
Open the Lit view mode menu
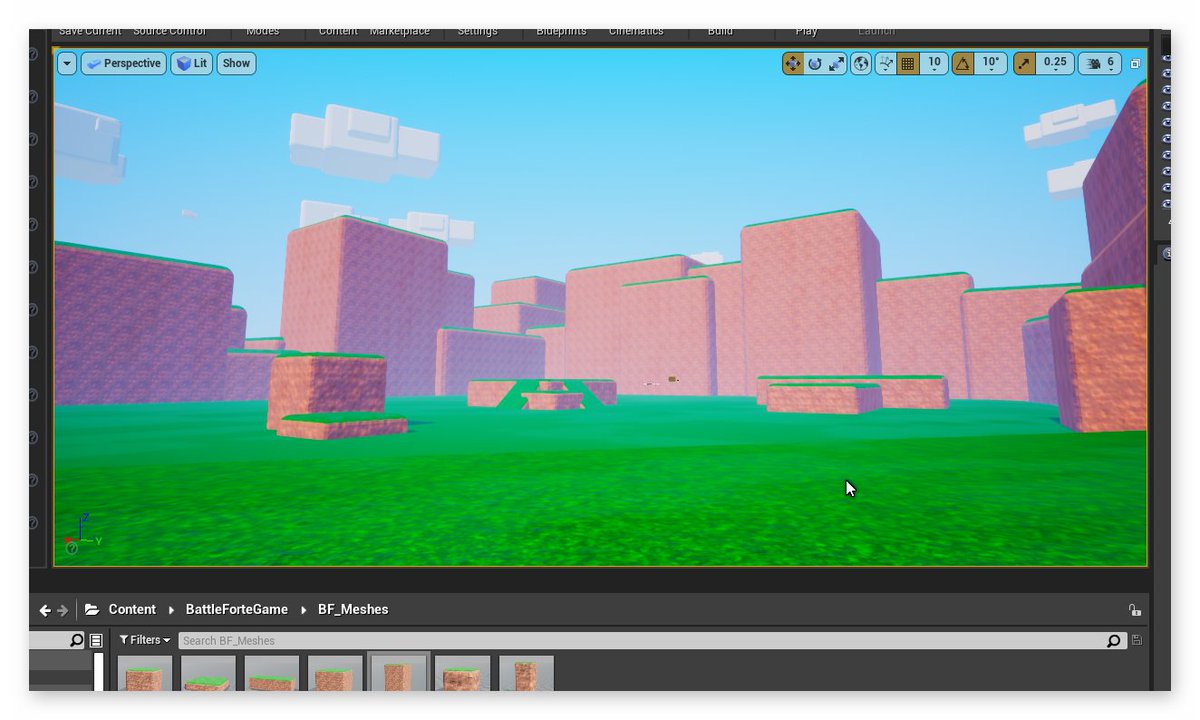pyautogui.click(x=192, y=64)
